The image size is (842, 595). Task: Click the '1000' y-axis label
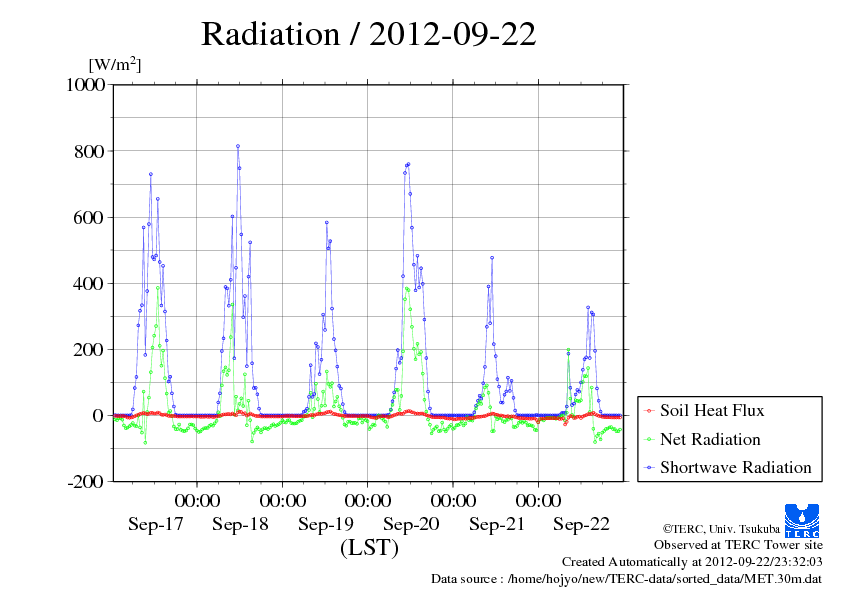[x=85, y=84]
